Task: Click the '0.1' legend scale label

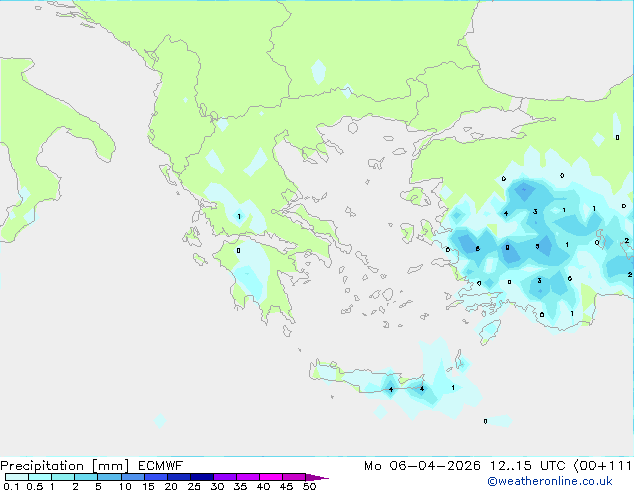Action: click(11, 486)
